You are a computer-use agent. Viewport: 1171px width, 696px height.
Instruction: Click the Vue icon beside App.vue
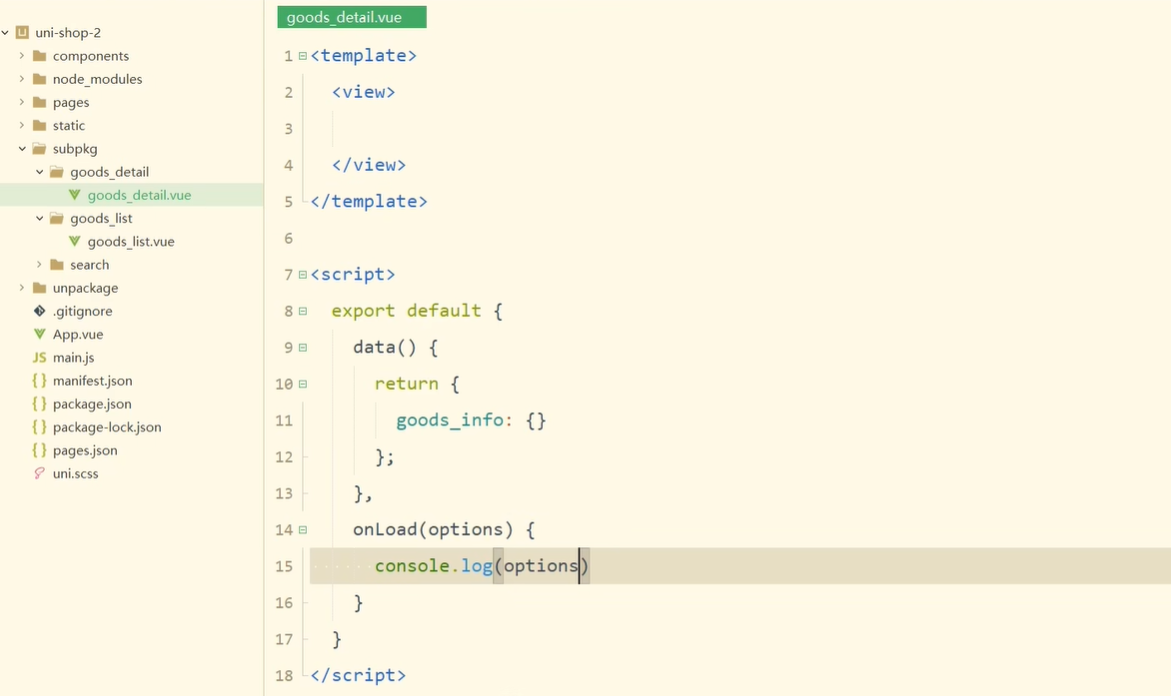(40, 334)
